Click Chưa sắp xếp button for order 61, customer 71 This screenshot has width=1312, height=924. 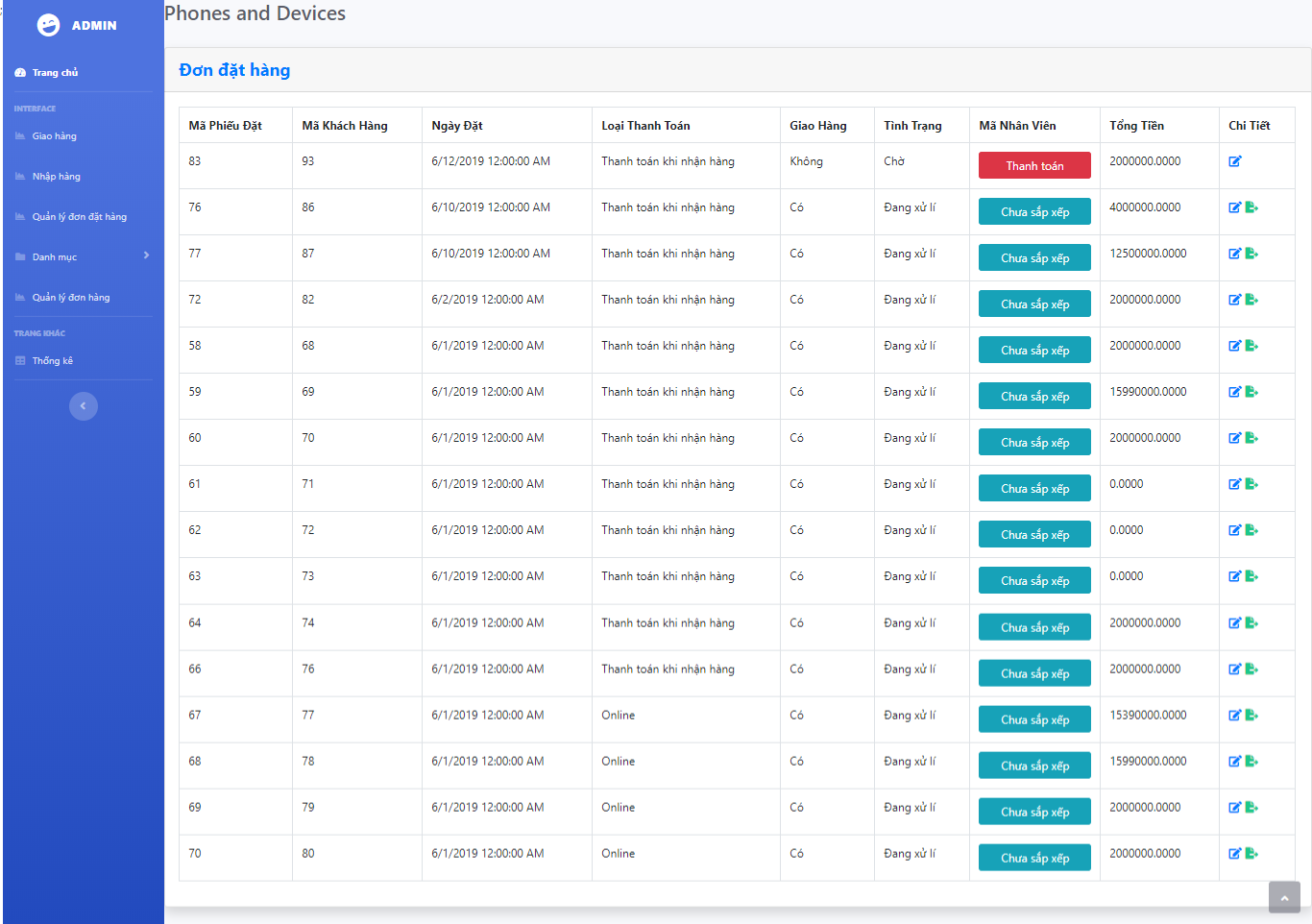[x=1034, y=488]
